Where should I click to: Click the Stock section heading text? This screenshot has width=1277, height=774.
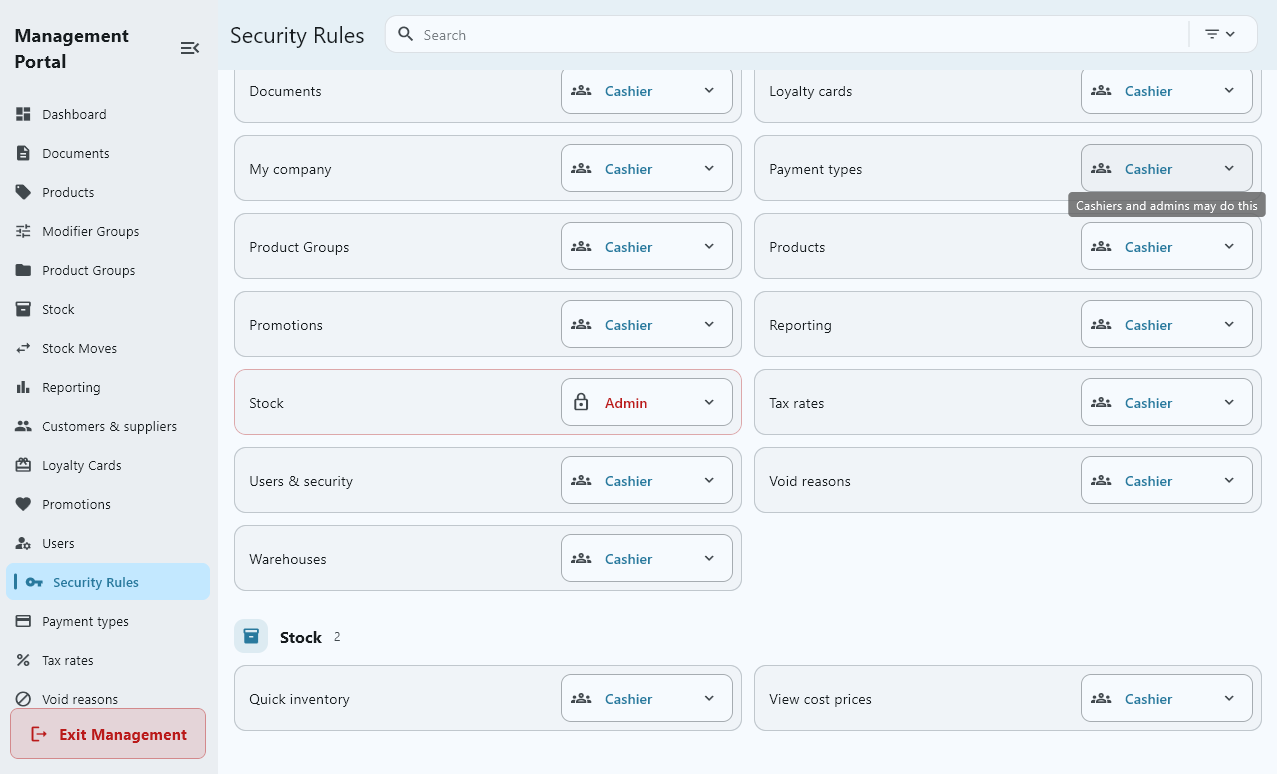coord(301,637)
